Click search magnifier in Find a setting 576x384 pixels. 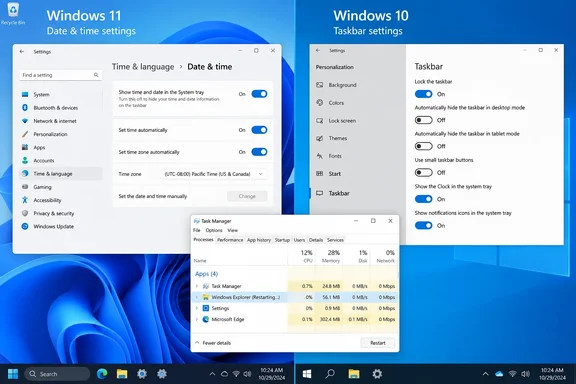96,75
